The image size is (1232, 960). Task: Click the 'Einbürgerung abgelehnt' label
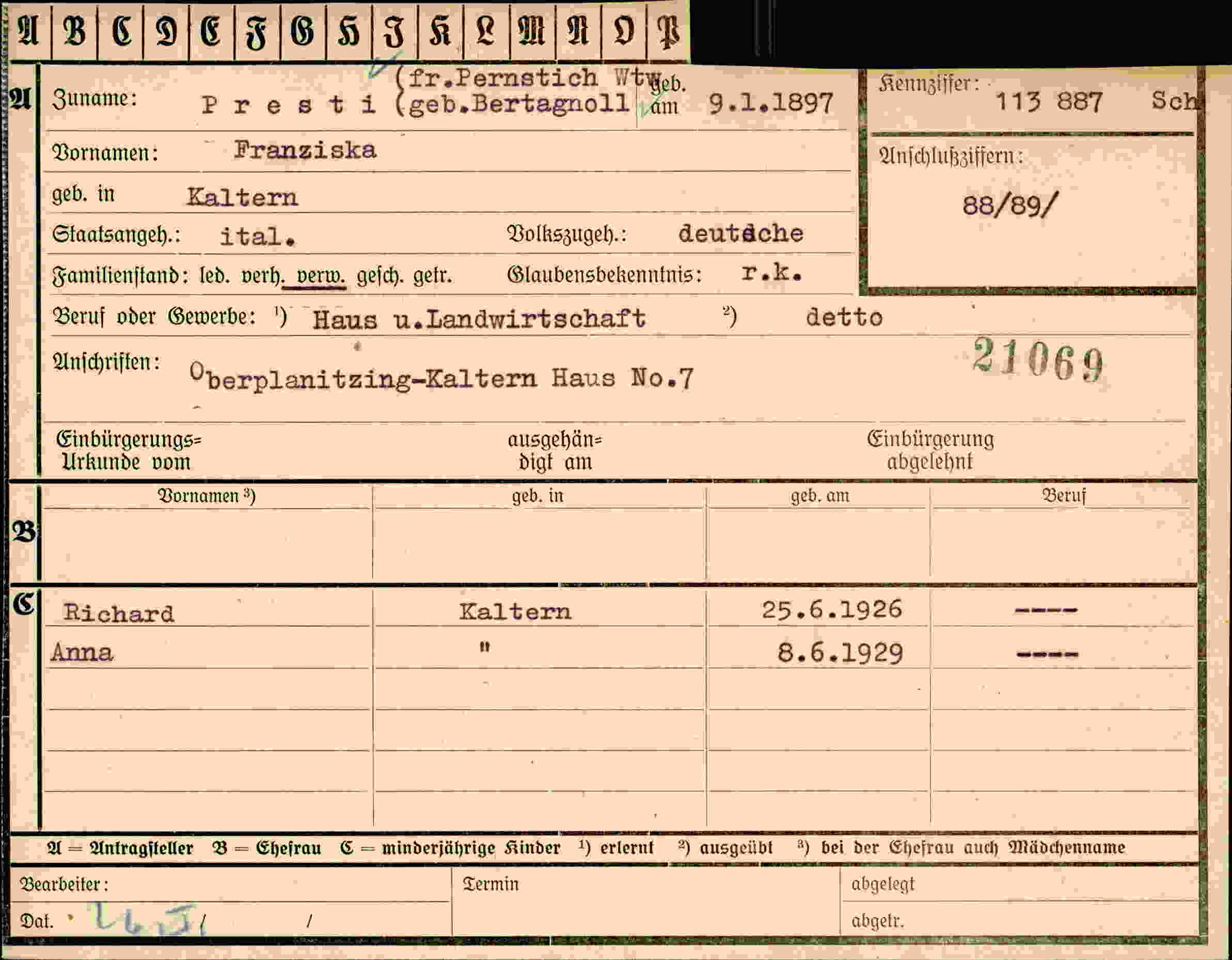(931, 450)
